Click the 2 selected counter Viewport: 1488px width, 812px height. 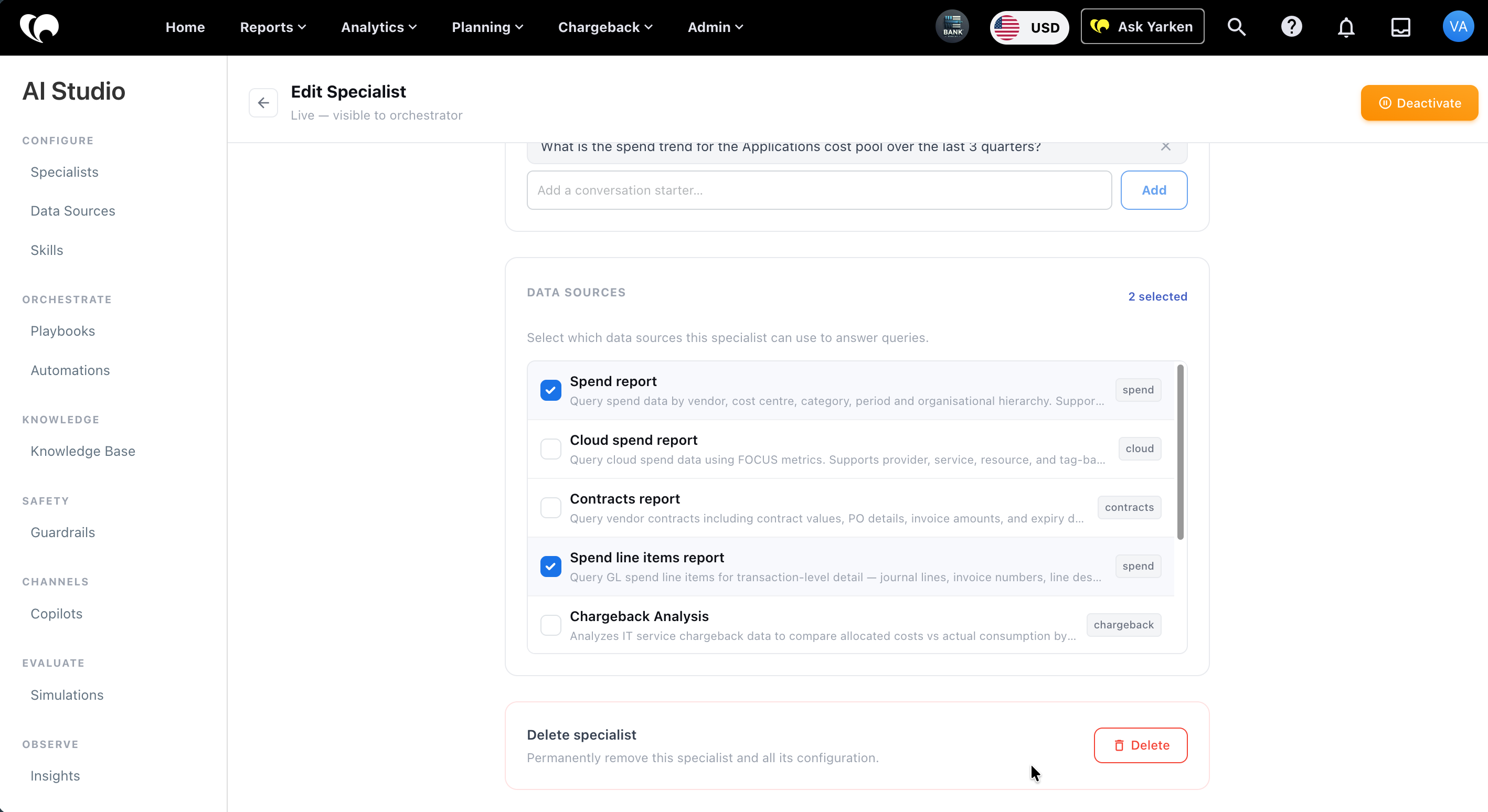1157,296
